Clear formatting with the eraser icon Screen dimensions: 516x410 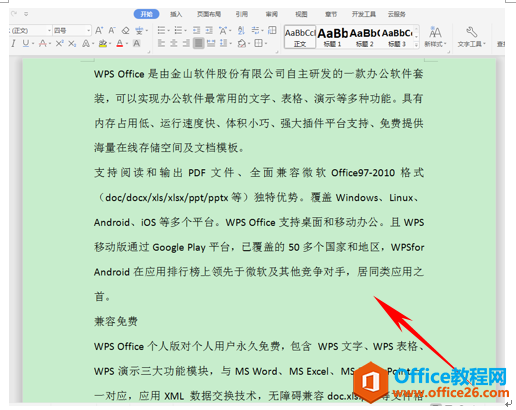point(125,31)
